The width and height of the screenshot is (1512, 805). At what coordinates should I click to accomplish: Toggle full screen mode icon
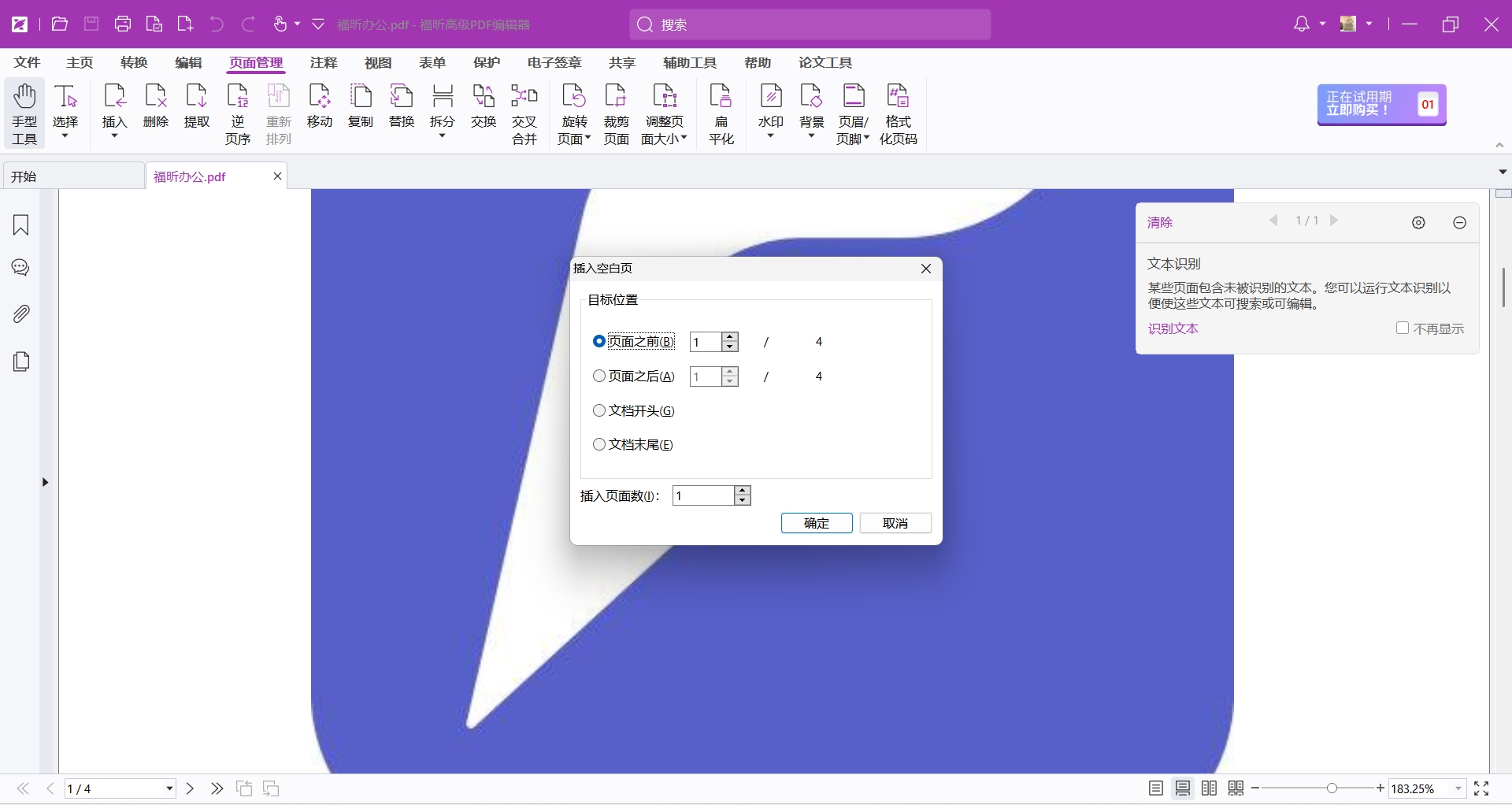point(1481,788)
